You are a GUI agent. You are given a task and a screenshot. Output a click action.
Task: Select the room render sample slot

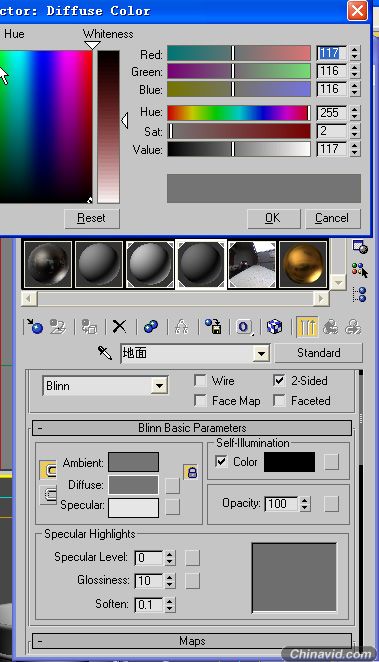click(252, 264)
